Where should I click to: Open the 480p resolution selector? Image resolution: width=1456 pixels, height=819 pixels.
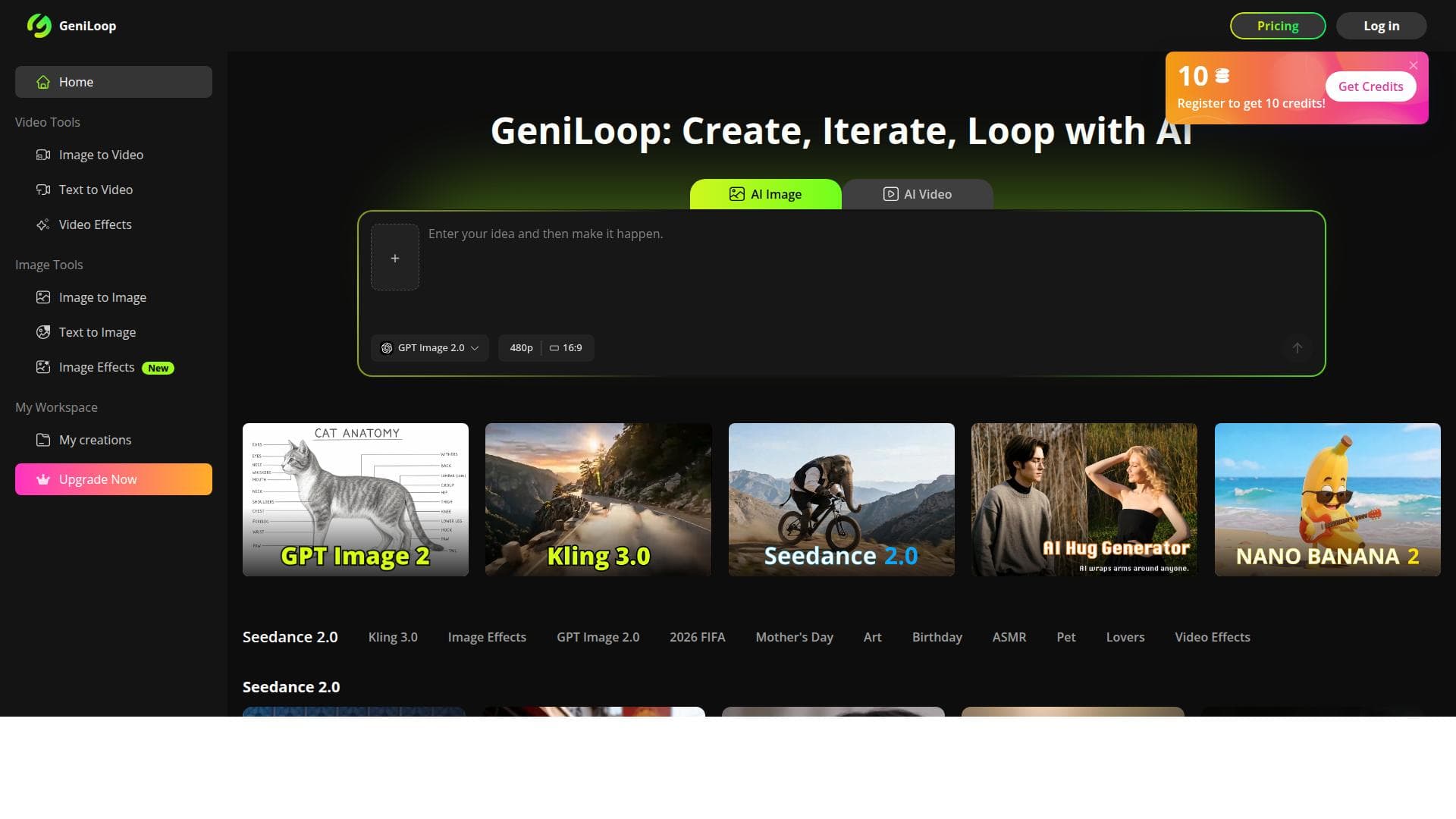coord(521,348)
